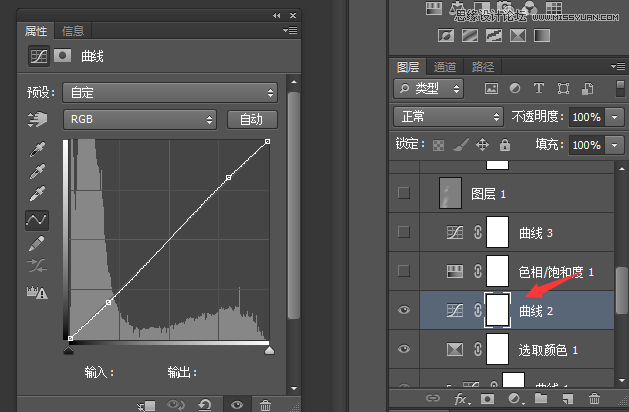Add a Selective Color adjustment from Adjustments panel

tap(518, 35)
